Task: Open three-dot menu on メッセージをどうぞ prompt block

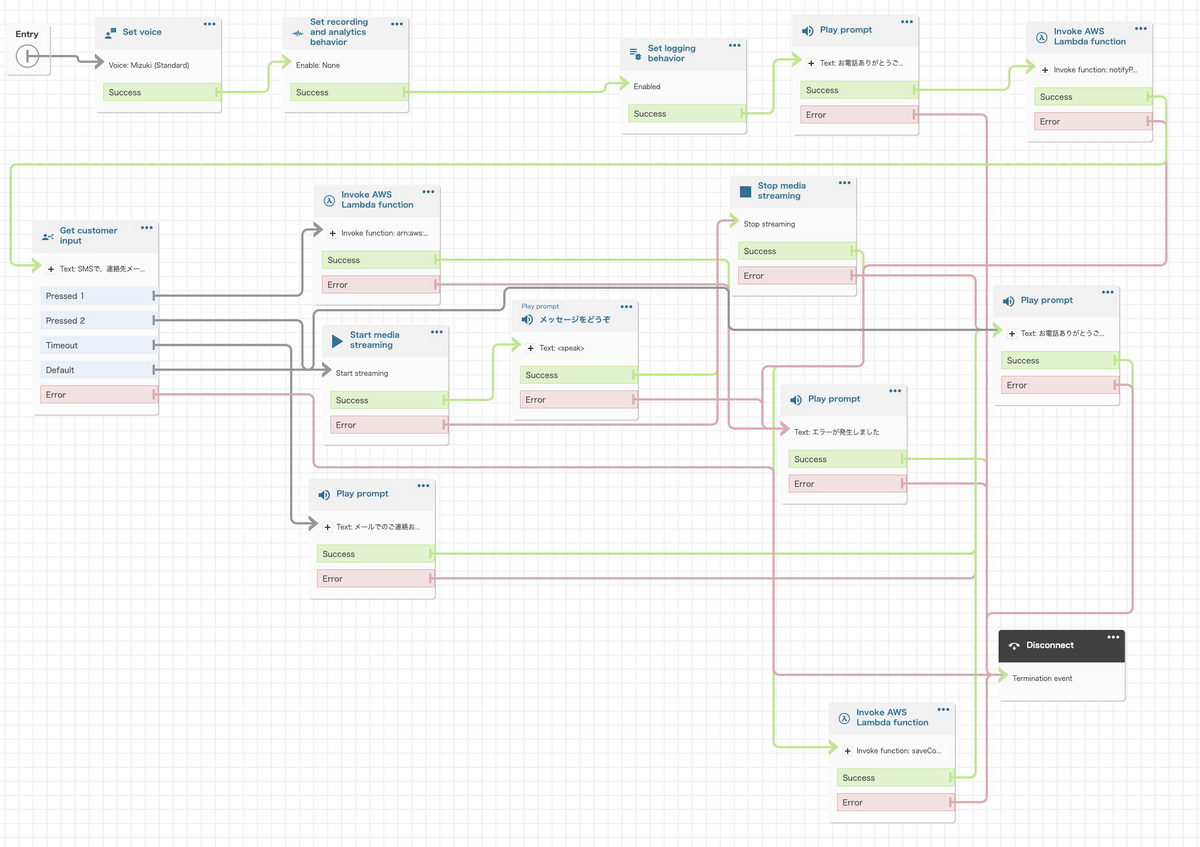Action: pyautogui.click(x=626, y=307)
